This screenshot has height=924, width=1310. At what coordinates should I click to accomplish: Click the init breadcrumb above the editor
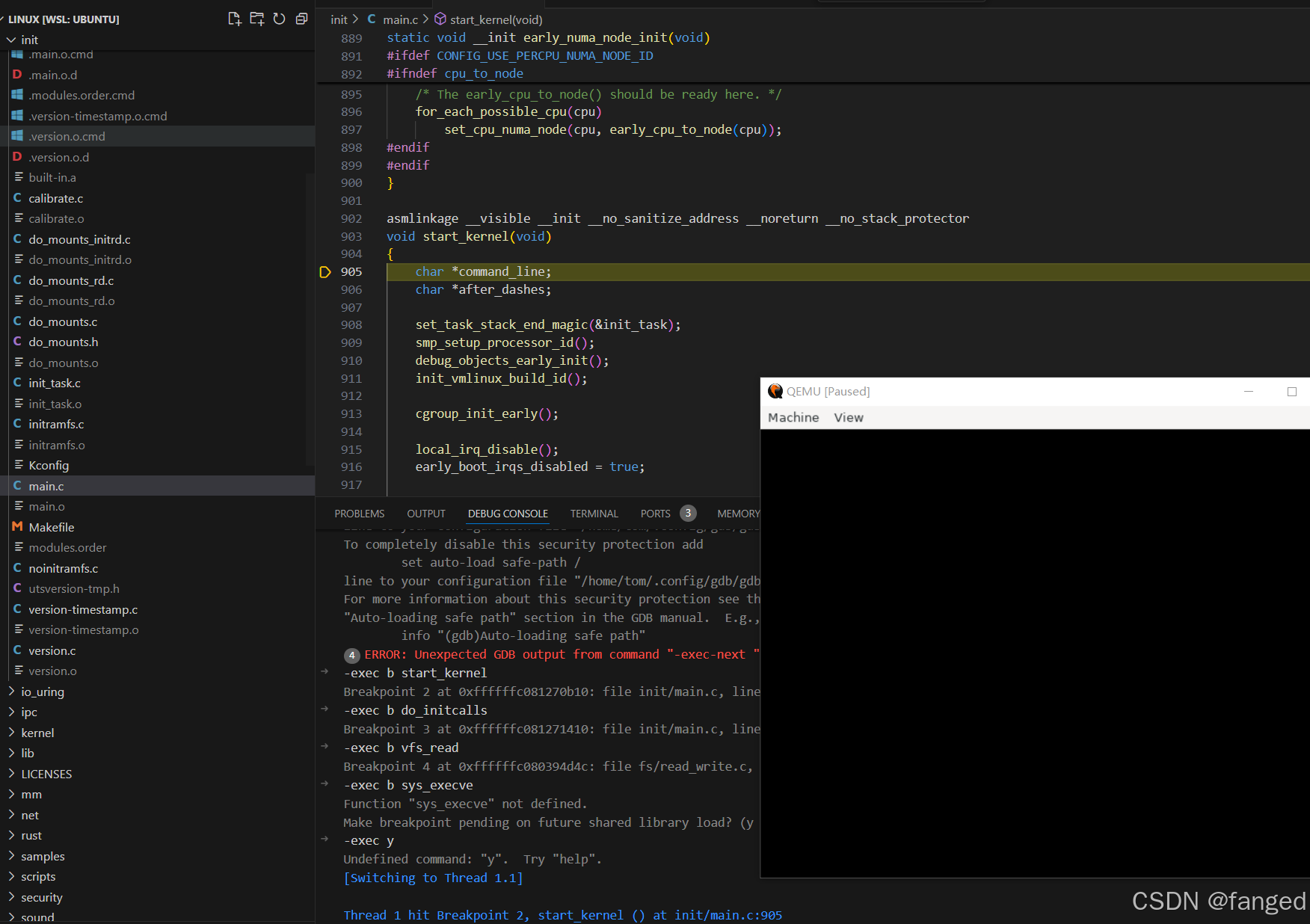click(x=339, y=19)
